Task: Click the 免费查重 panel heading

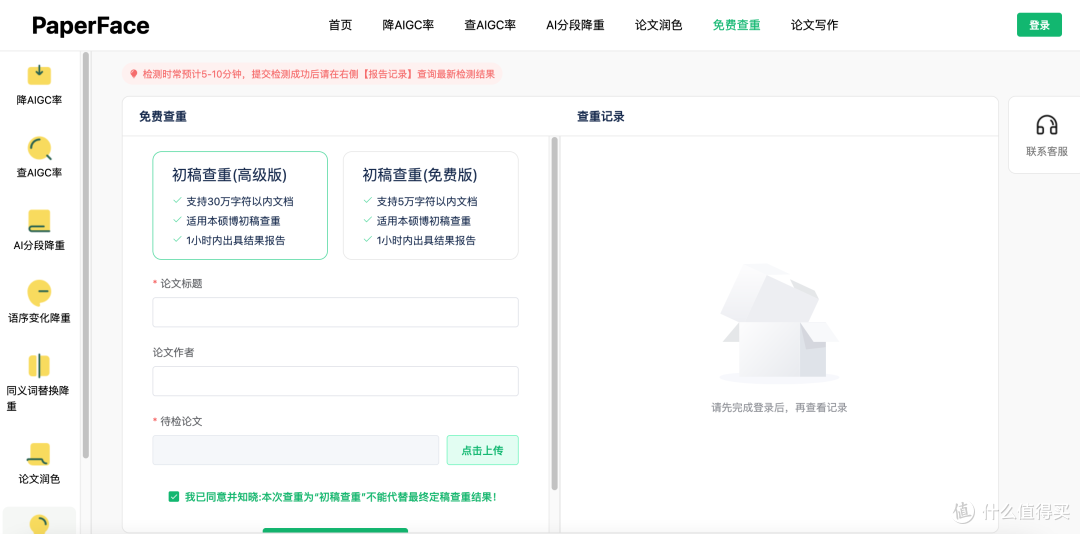Action: click(163, 116)
